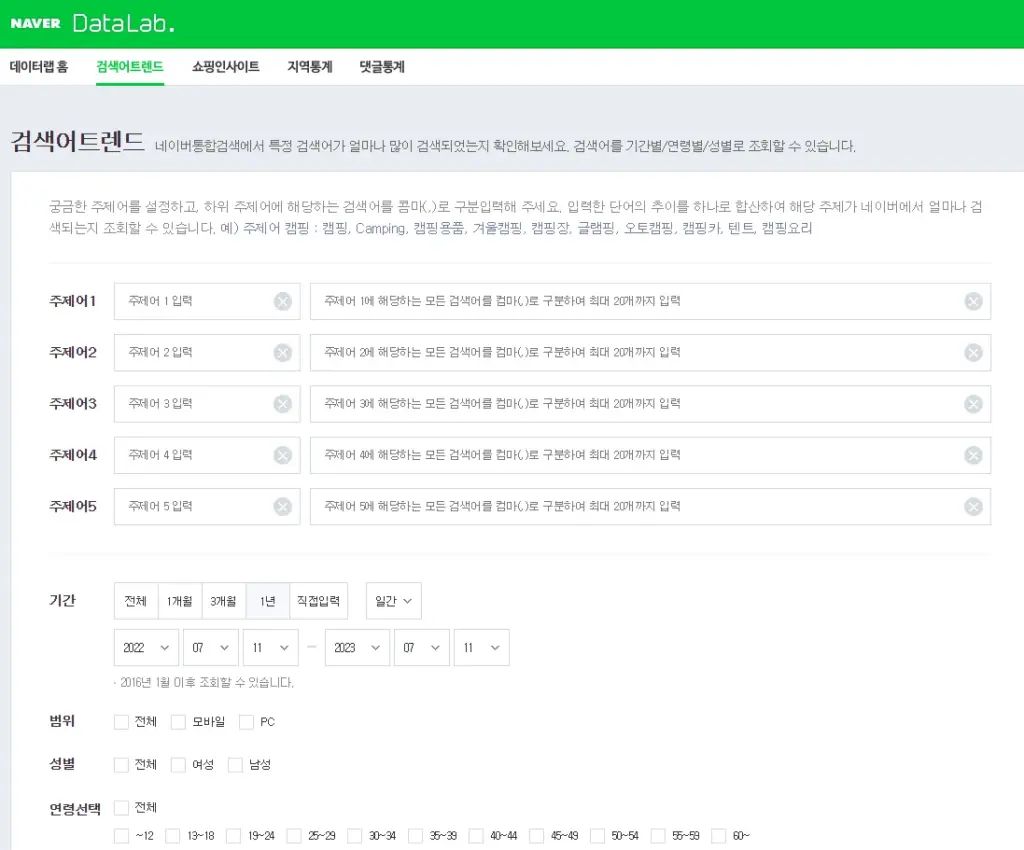Check the 범위 전체 checkbox
The image size is (1024, 850).
[121, 722]
